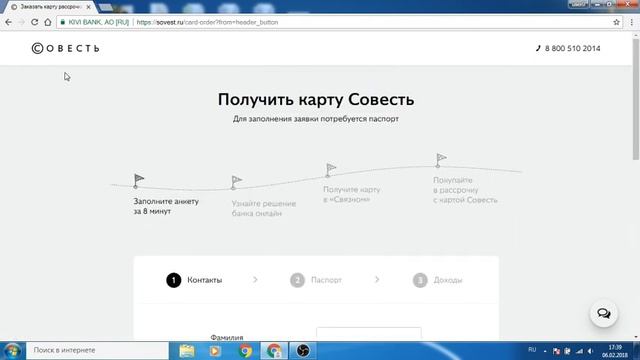This screenshot has height=360, width=640.
Task: Click the Совесть logo
Action: (x=66, y=48)
